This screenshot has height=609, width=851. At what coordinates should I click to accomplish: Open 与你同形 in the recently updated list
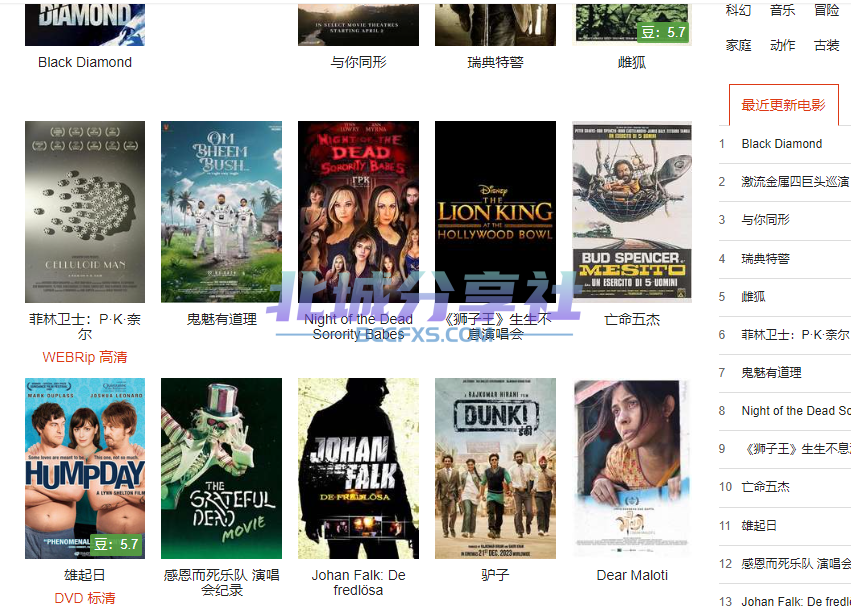(x=765, y=220)
